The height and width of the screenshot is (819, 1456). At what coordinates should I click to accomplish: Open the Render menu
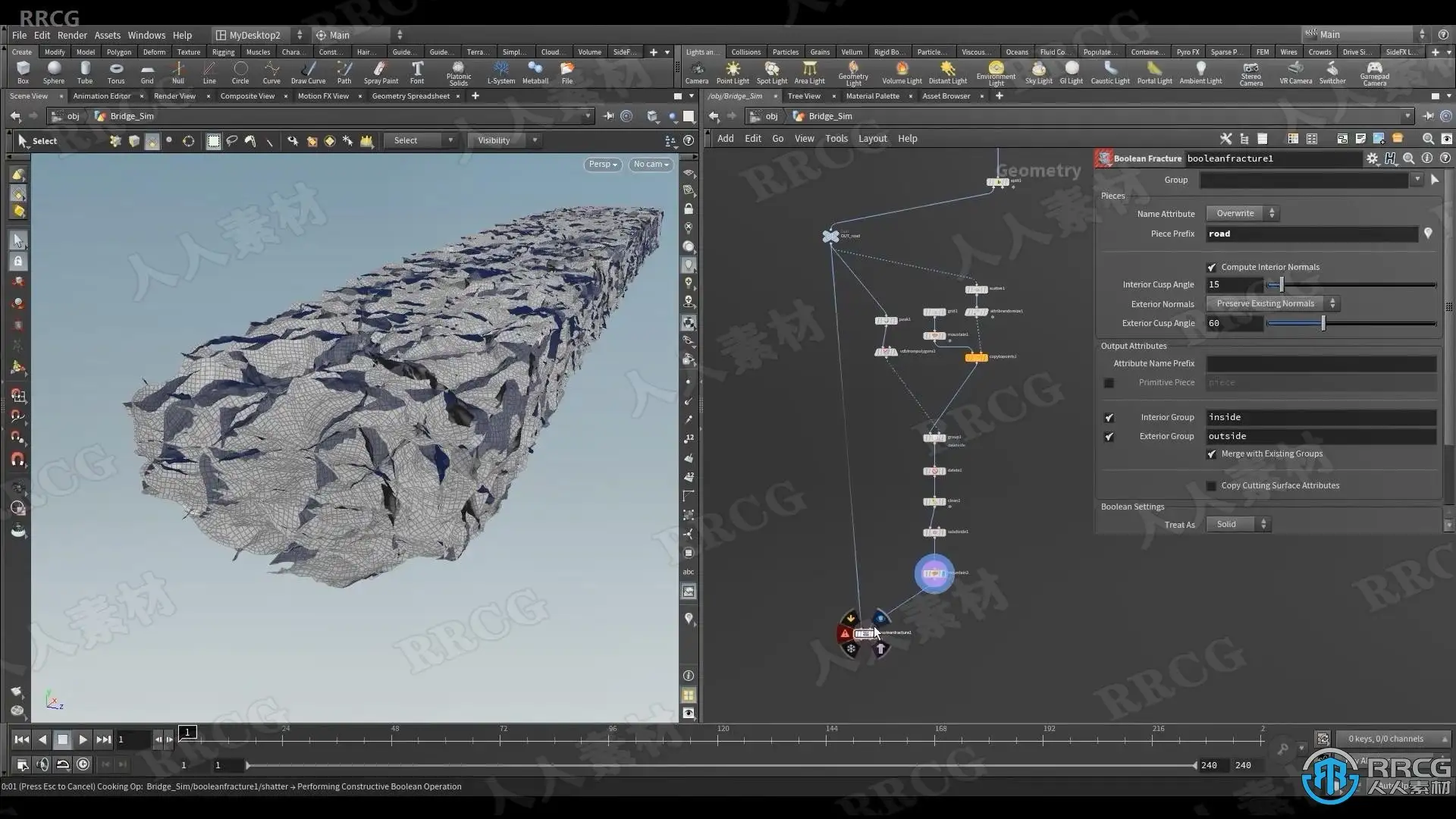coord(72,35)
